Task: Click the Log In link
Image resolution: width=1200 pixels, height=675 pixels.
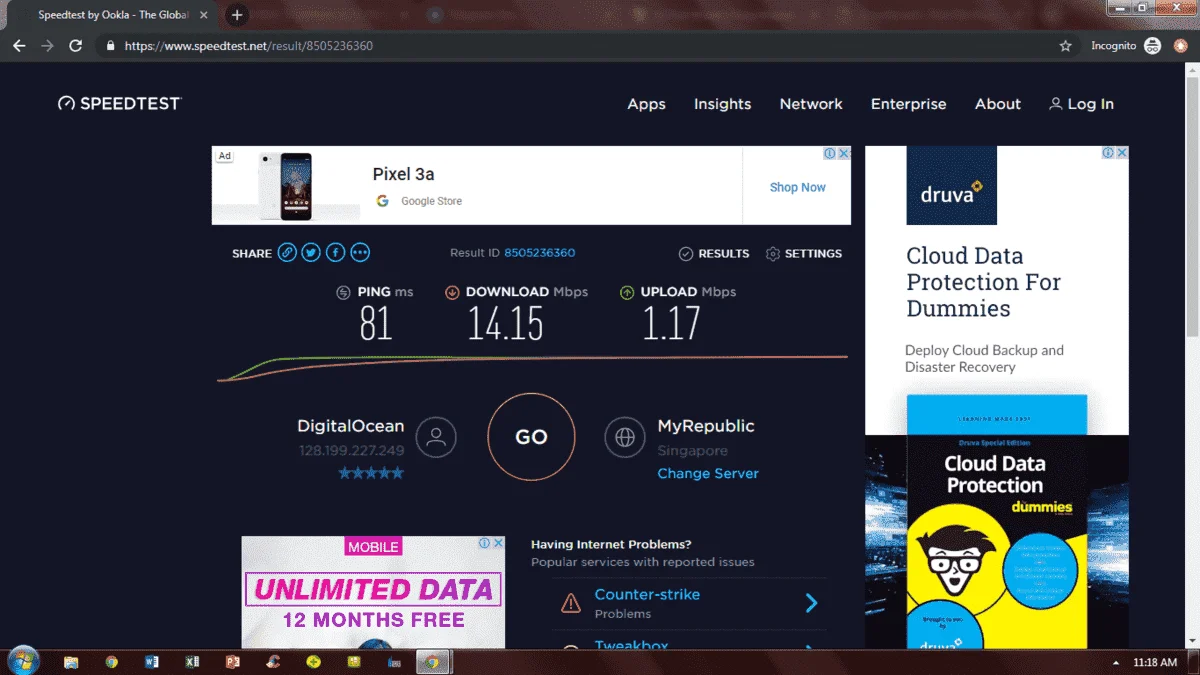Action: tap(1090, 104)
